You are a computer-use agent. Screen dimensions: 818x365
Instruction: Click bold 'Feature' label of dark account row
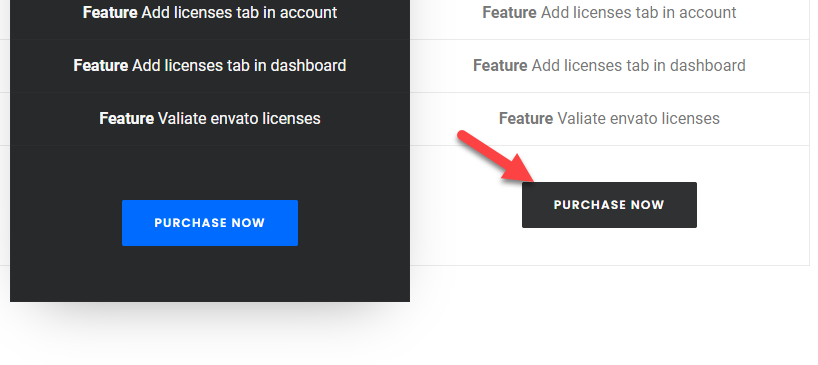110,13
